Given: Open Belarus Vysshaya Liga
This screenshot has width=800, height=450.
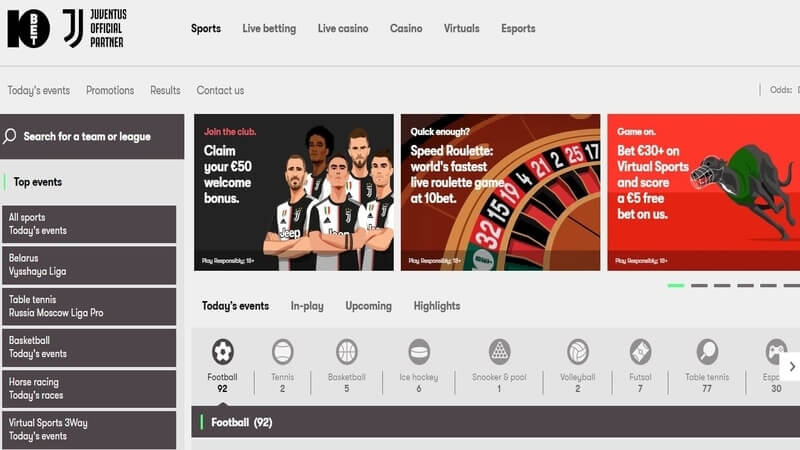Looking at the screenshot, I should 89,265.
